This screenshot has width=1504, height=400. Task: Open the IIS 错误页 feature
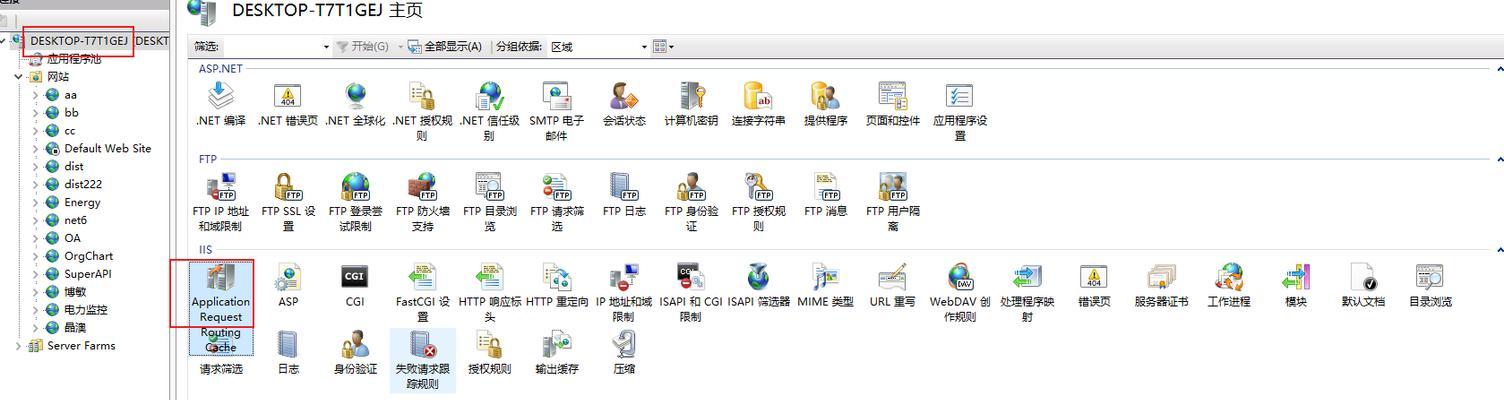[1094, 285]
